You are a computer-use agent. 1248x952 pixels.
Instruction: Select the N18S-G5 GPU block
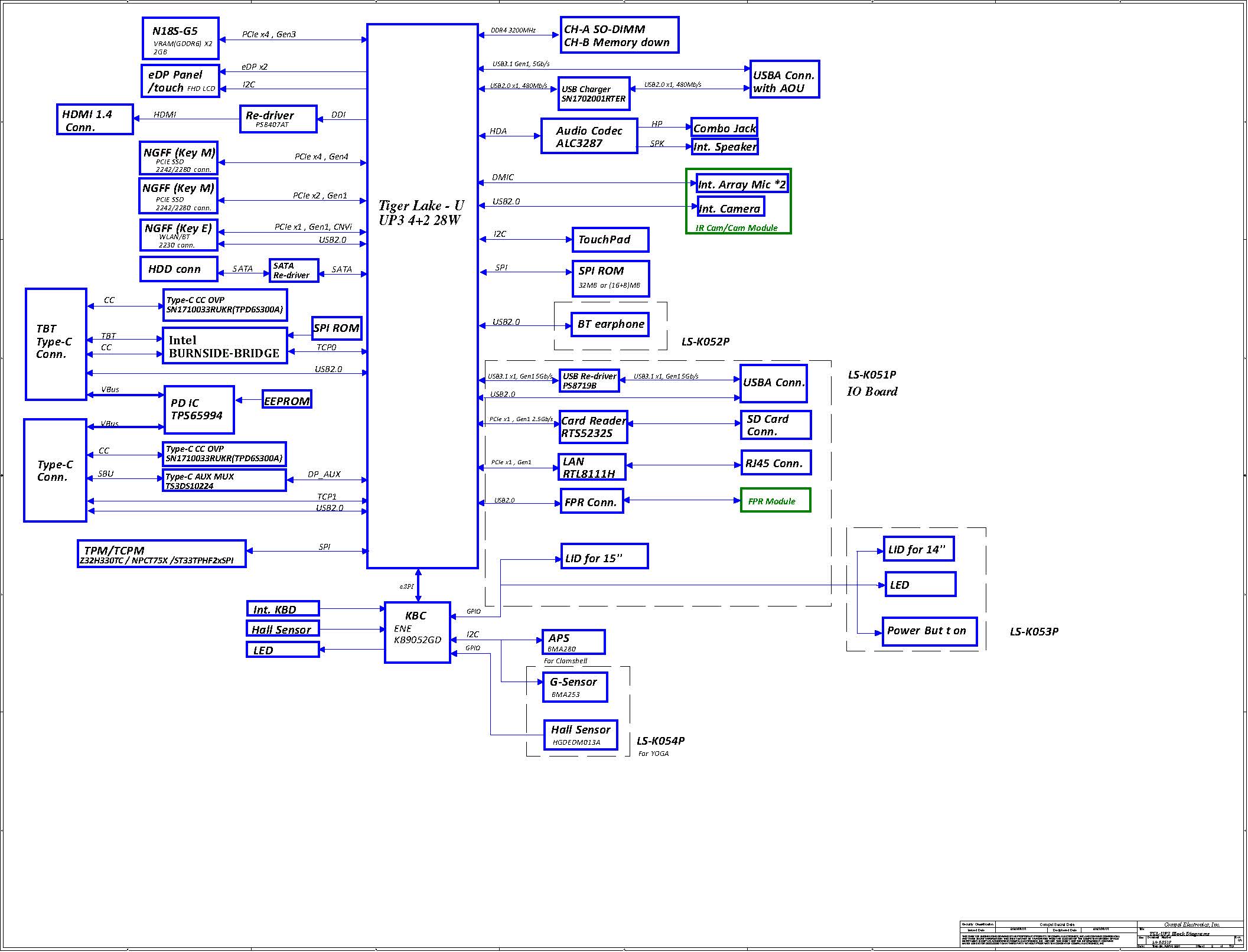point(180,38)
